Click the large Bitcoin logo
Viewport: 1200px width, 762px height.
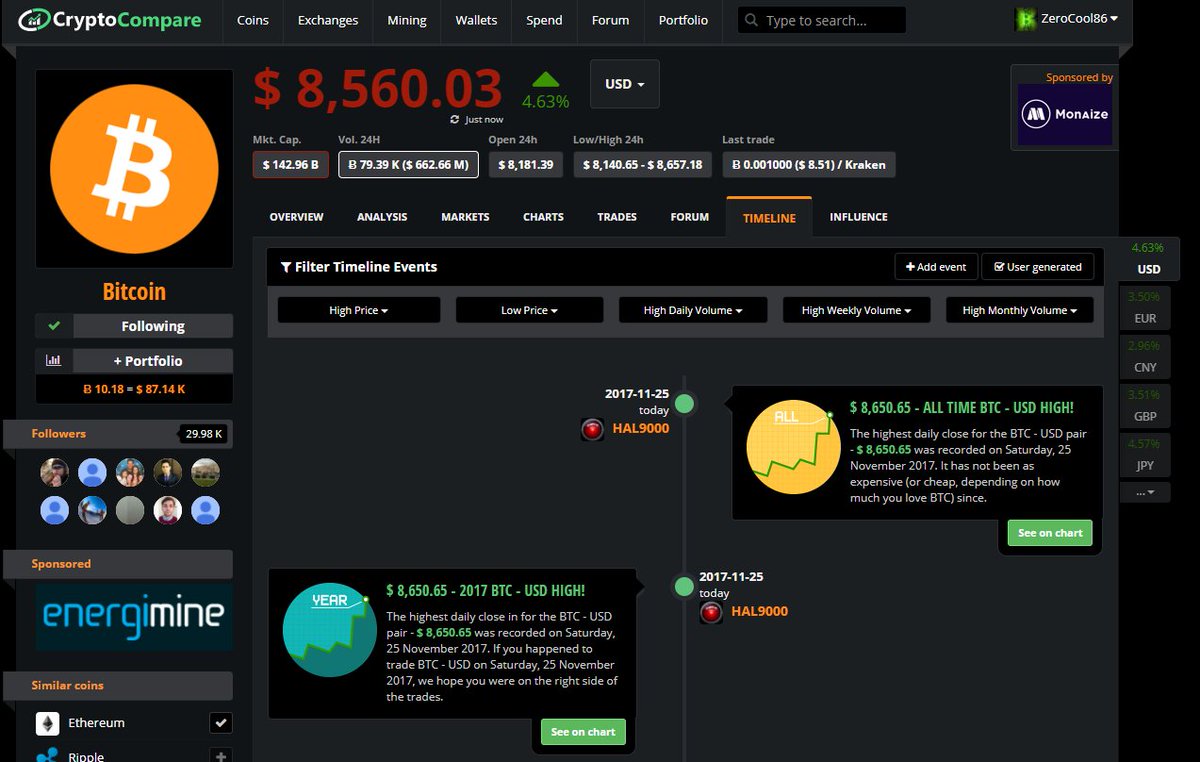[x=134, y=168]
